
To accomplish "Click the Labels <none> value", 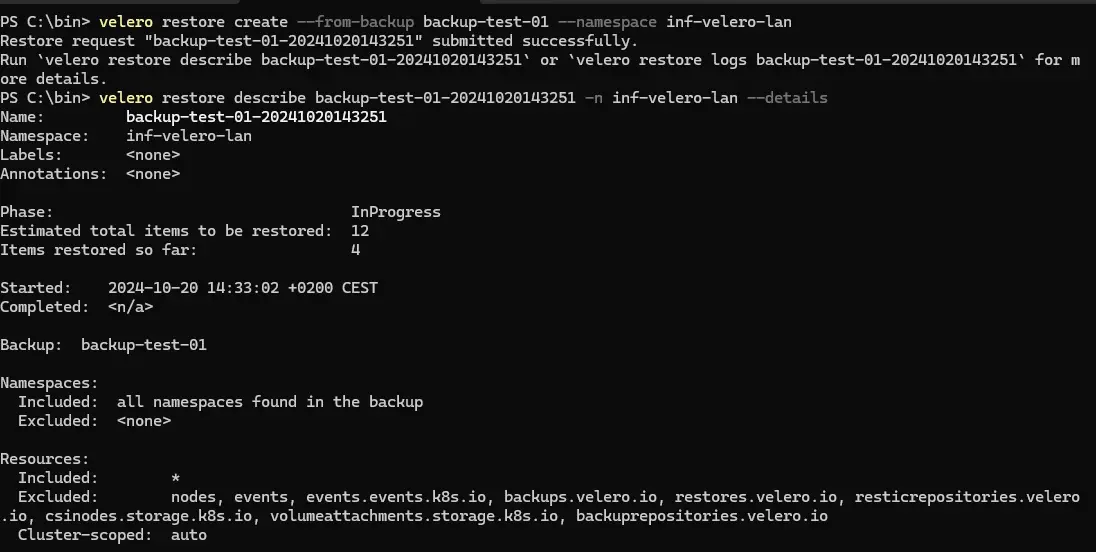I will click(153, 154).
